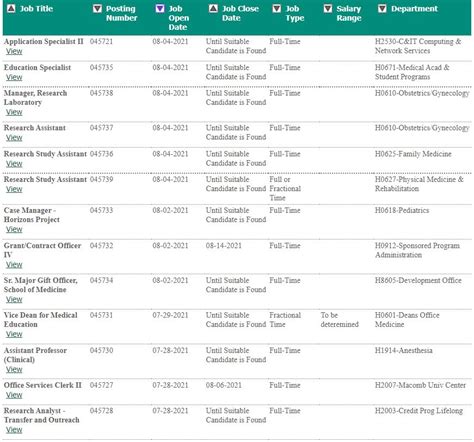Select the job title Office Services Clerk II
Image resolution: width=474 pixels, height=442 pixels.
coord(43,385)
